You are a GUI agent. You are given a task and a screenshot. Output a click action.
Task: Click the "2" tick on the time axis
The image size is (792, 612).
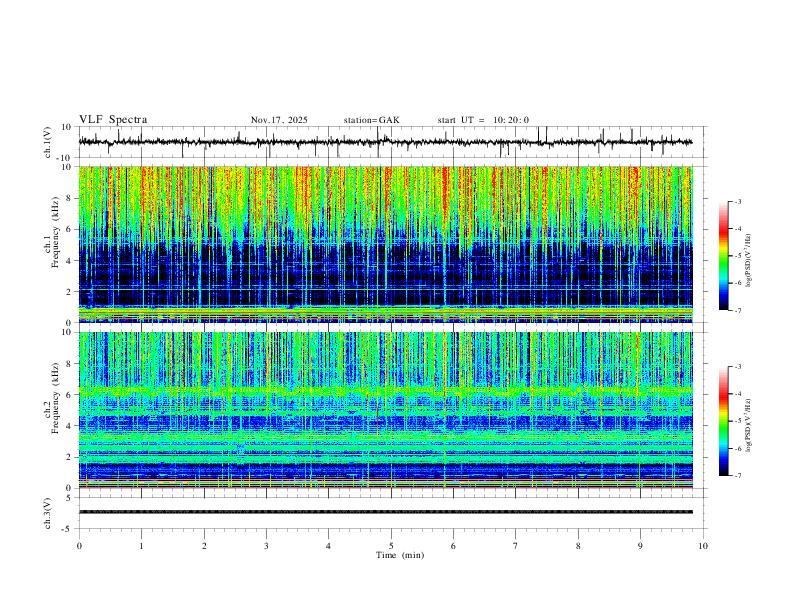(x=204, y=546)
